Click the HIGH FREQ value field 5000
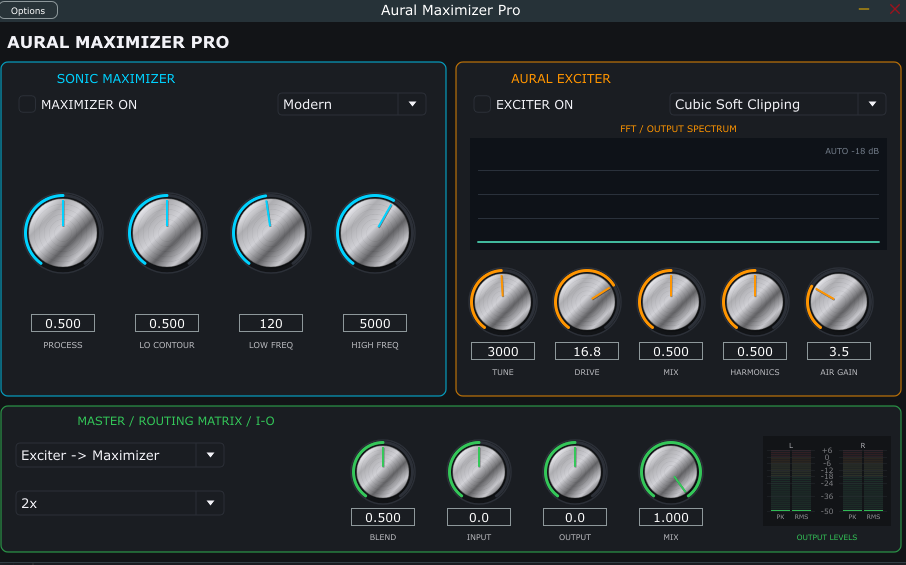The image size is (906, 565). 375,324
